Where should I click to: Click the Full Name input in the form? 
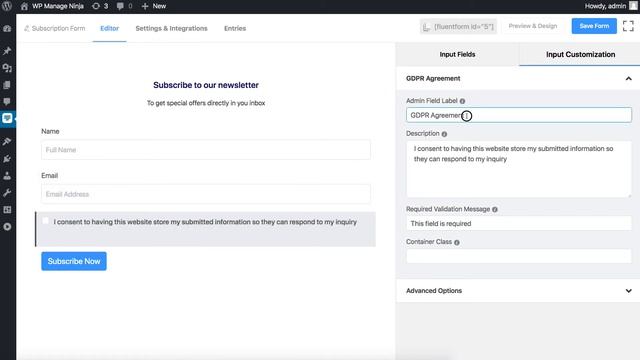click(206, 150)
